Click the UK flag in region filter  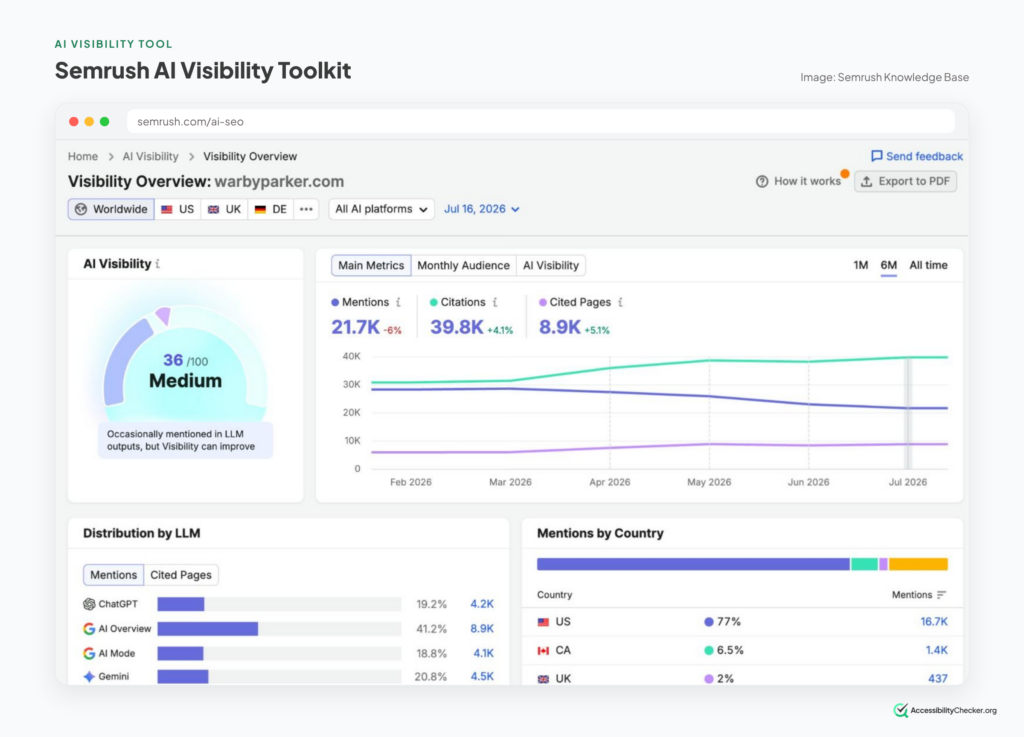[214, 210]
